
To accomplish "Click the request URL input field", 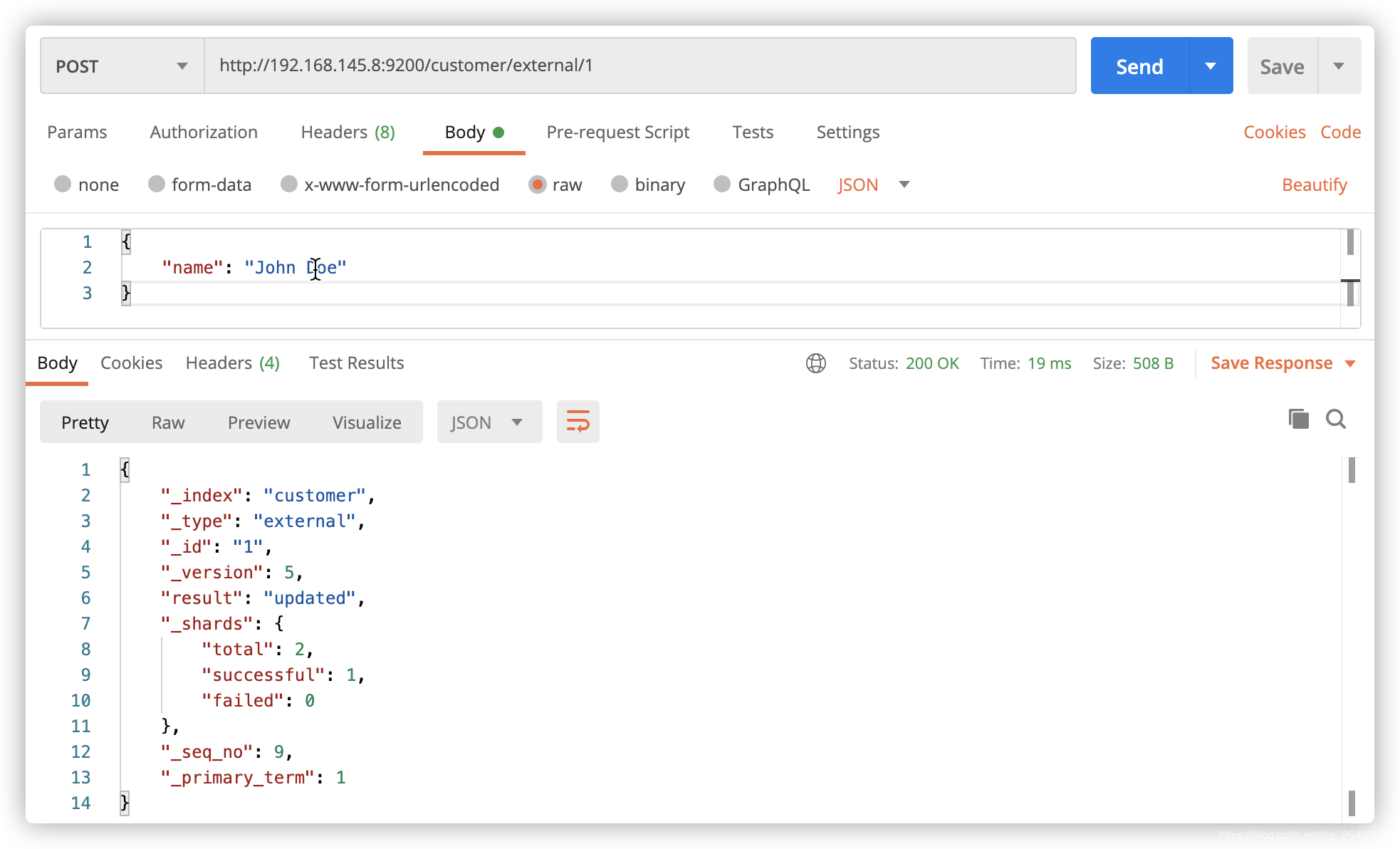I will tap(639, 66).
